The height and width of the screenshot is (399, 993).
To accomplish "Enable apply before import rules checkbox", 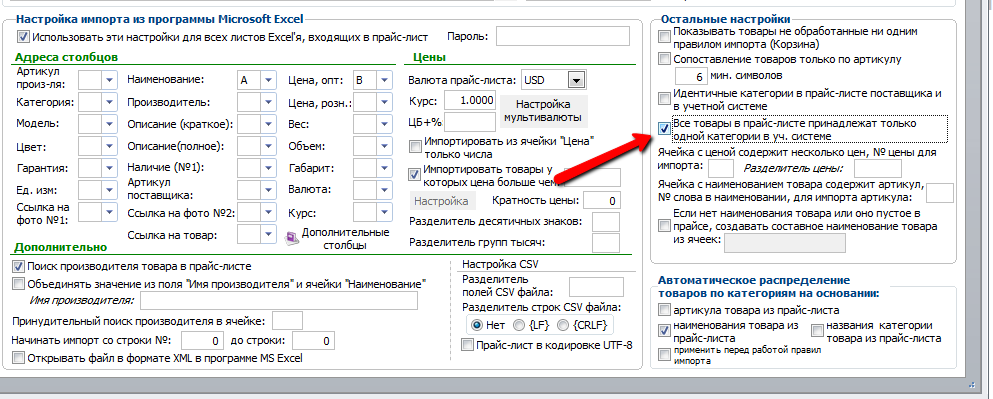I will (x=664, y=355).
